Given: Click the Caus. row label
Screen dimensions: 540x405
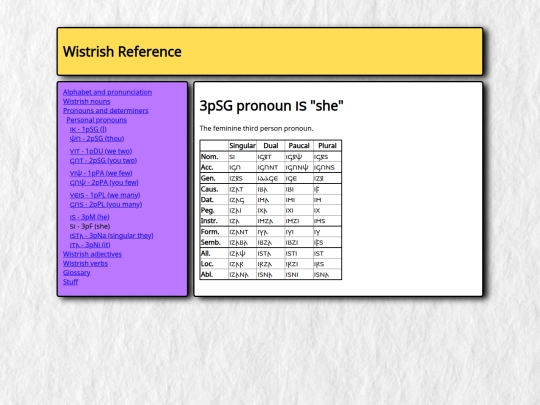Looking at the screenshot, I should pos(214,189).
